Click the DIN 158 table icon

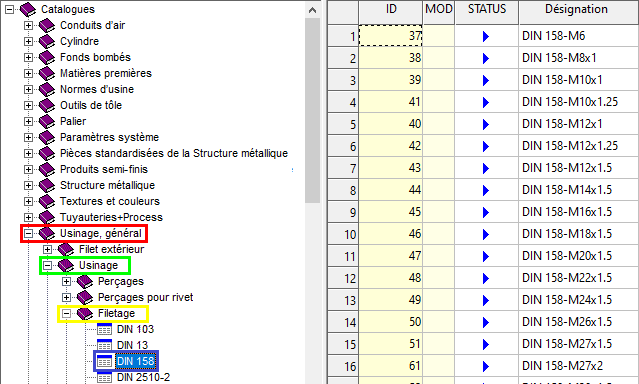104,361
